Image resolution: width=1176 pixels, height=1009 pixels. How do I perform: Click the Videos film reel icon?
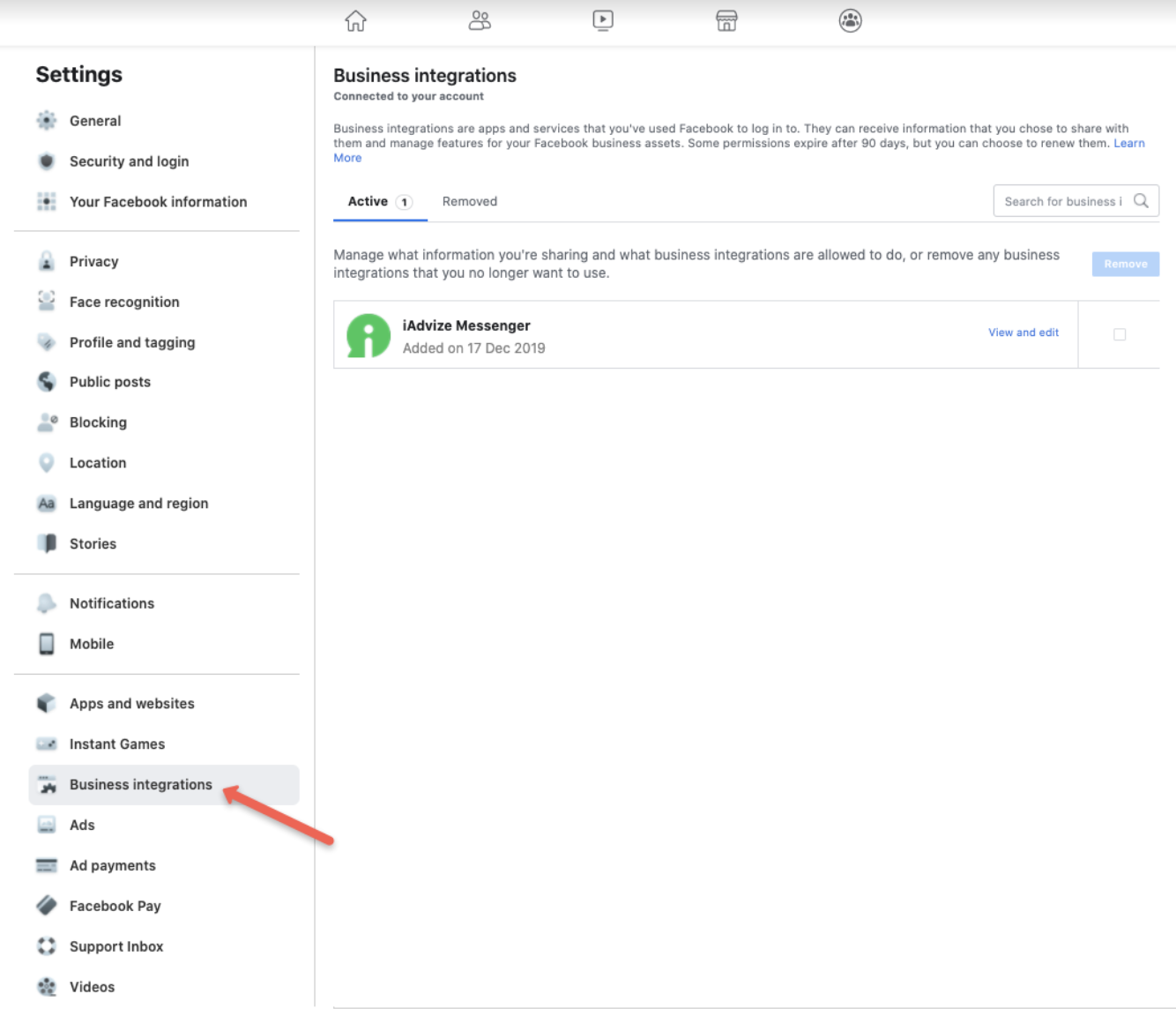(47, 987)
